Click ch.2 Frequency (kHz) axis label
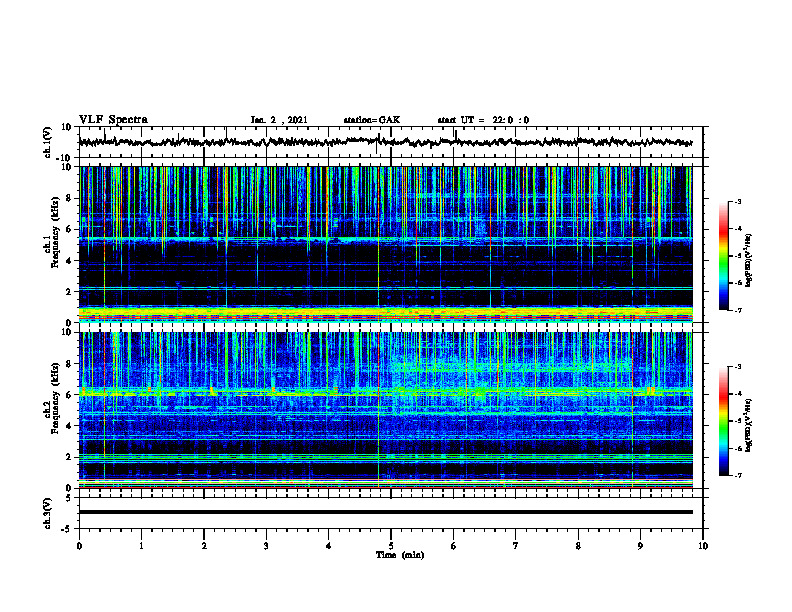Screen dimensions: 792x612 [52, 398]
